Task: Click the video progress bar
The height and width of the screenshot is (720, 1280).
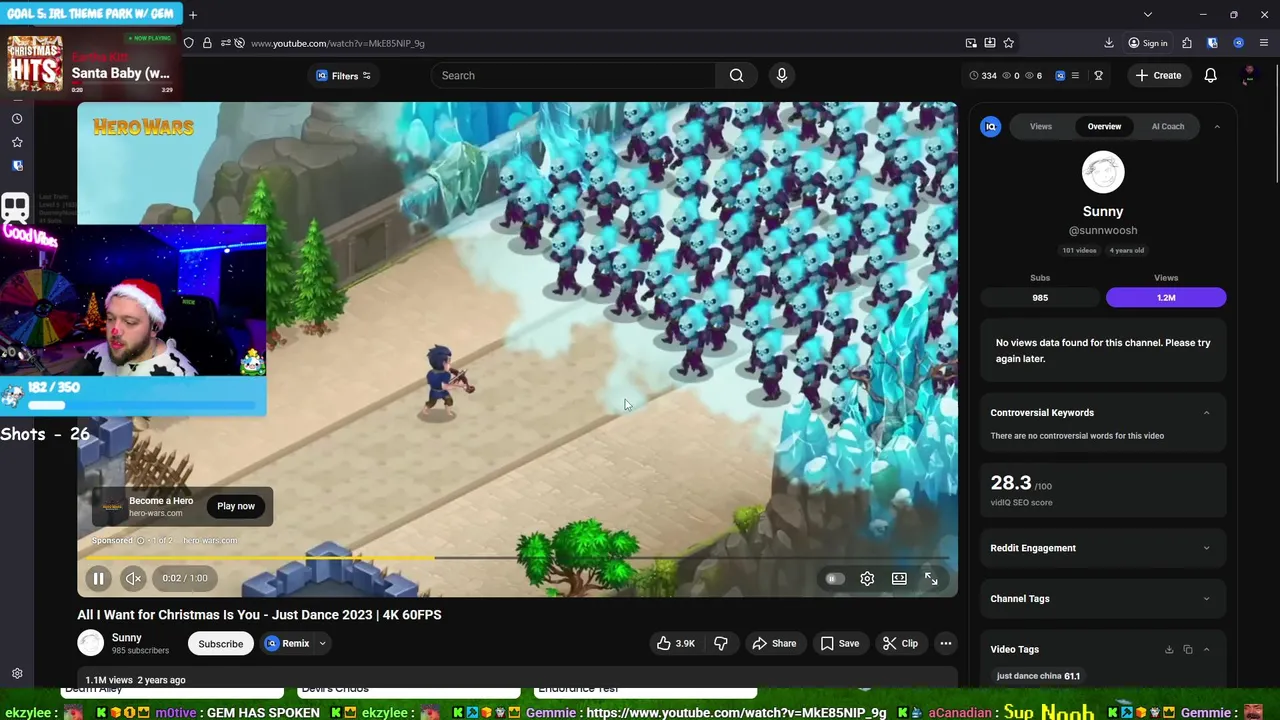Action: click(517, 558)
